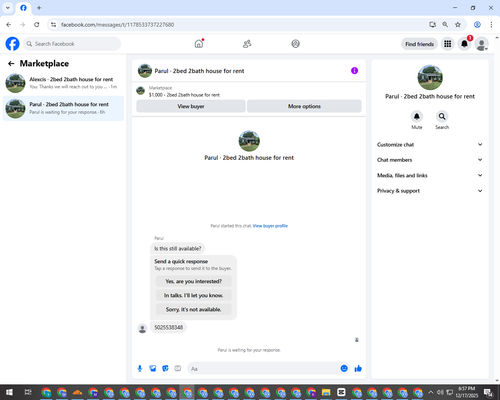Send 'Sorry, it's not available.' response
Image resolution: width=500 pixels, height=400 pixels.
(194, 309)
